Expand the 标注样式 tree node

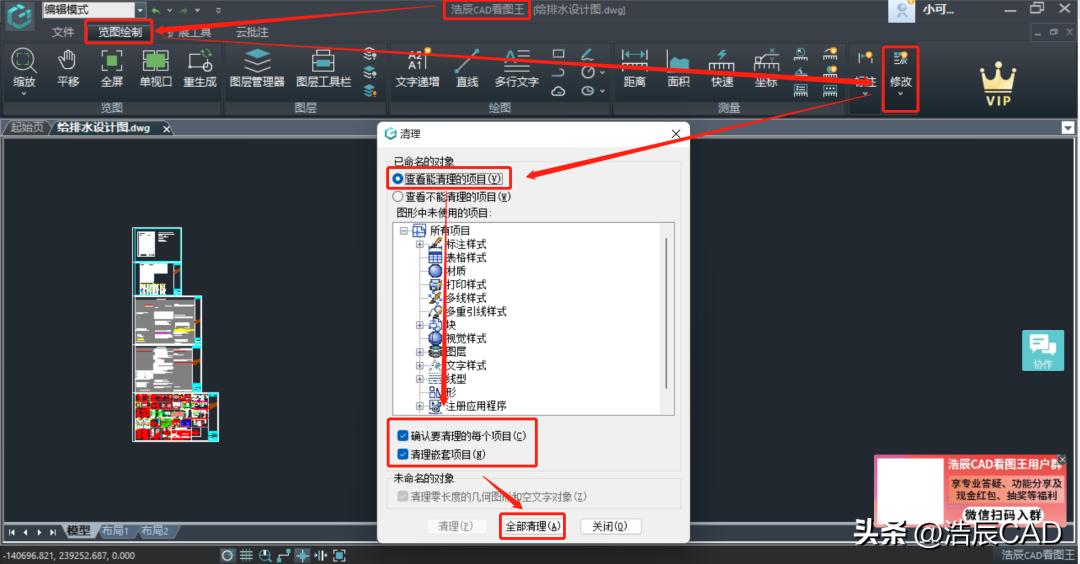coord(419,244)
